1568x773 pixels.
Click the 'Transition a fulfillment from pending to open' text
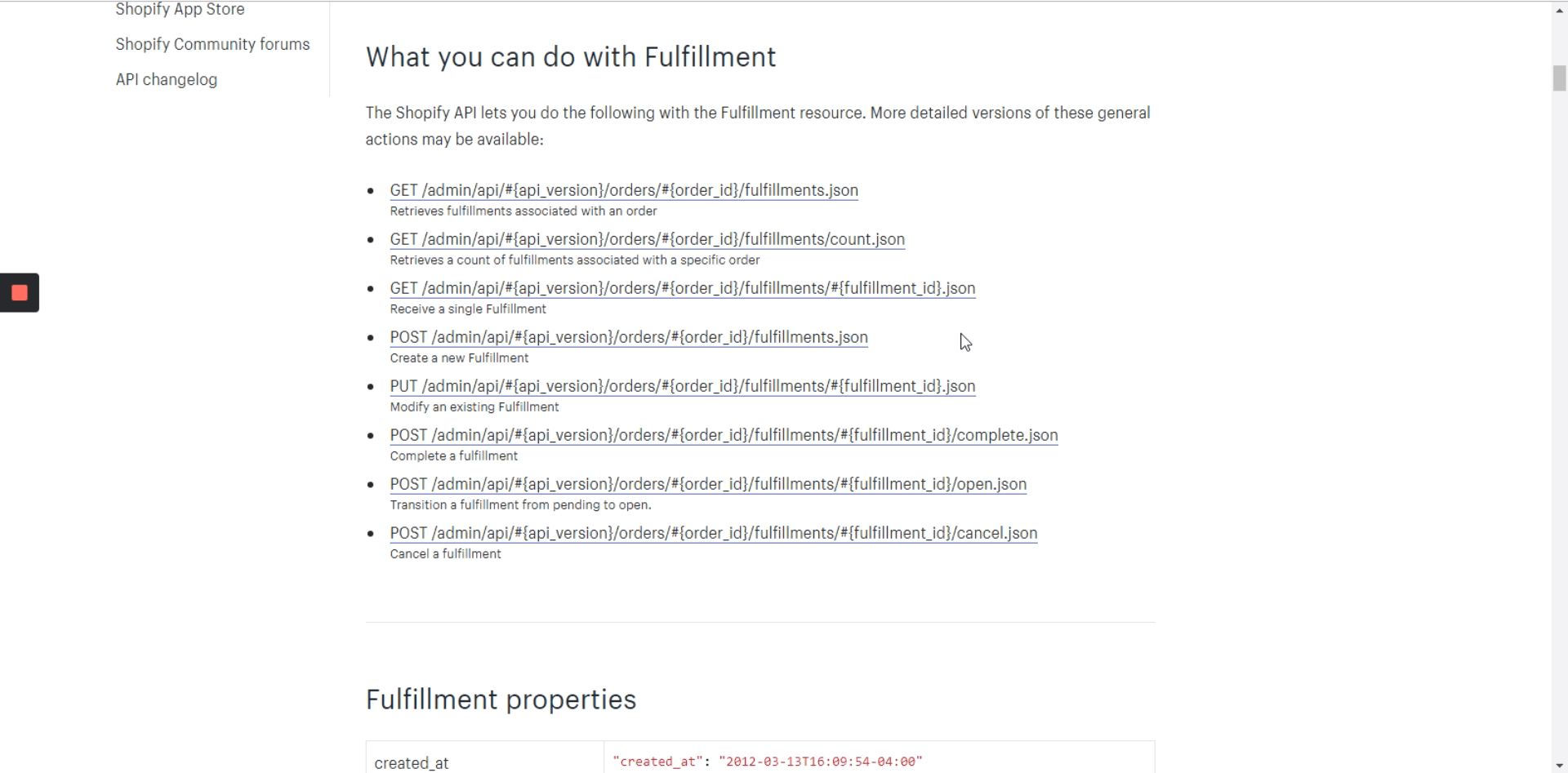520,505
